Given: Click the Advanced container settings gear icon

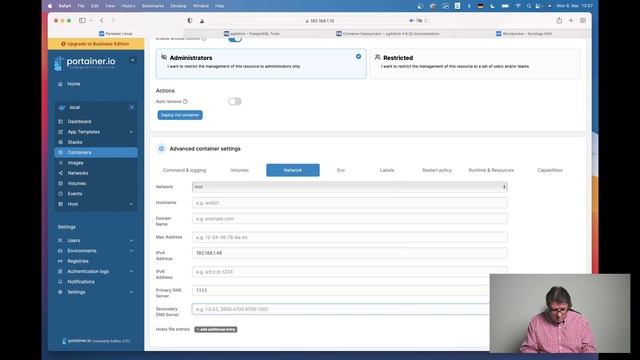Looking at the screenshot, I should pyautogui.click(x=161, y=149).
